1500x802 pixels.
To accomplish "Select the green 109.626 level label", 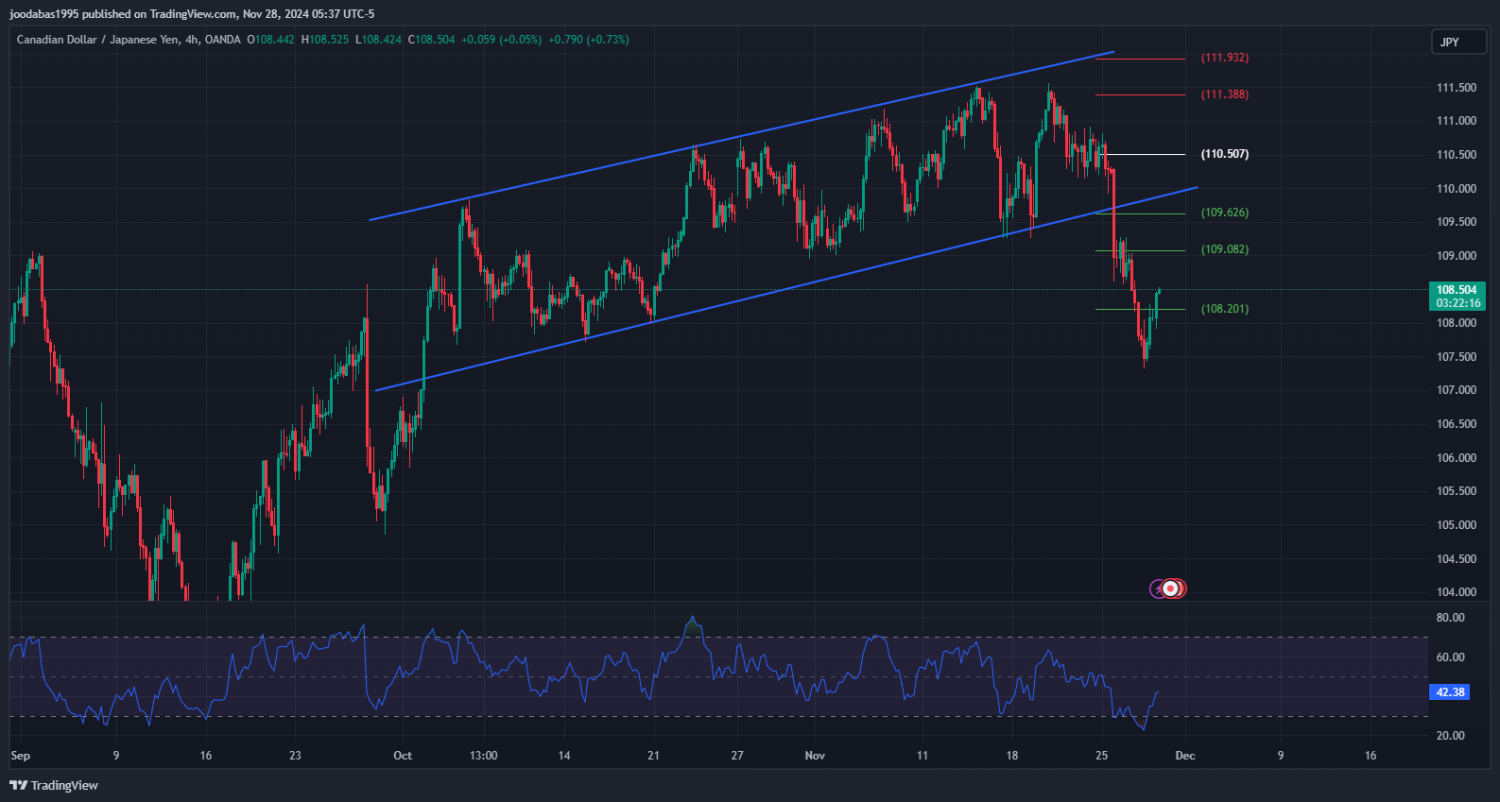I will 1224,213.
